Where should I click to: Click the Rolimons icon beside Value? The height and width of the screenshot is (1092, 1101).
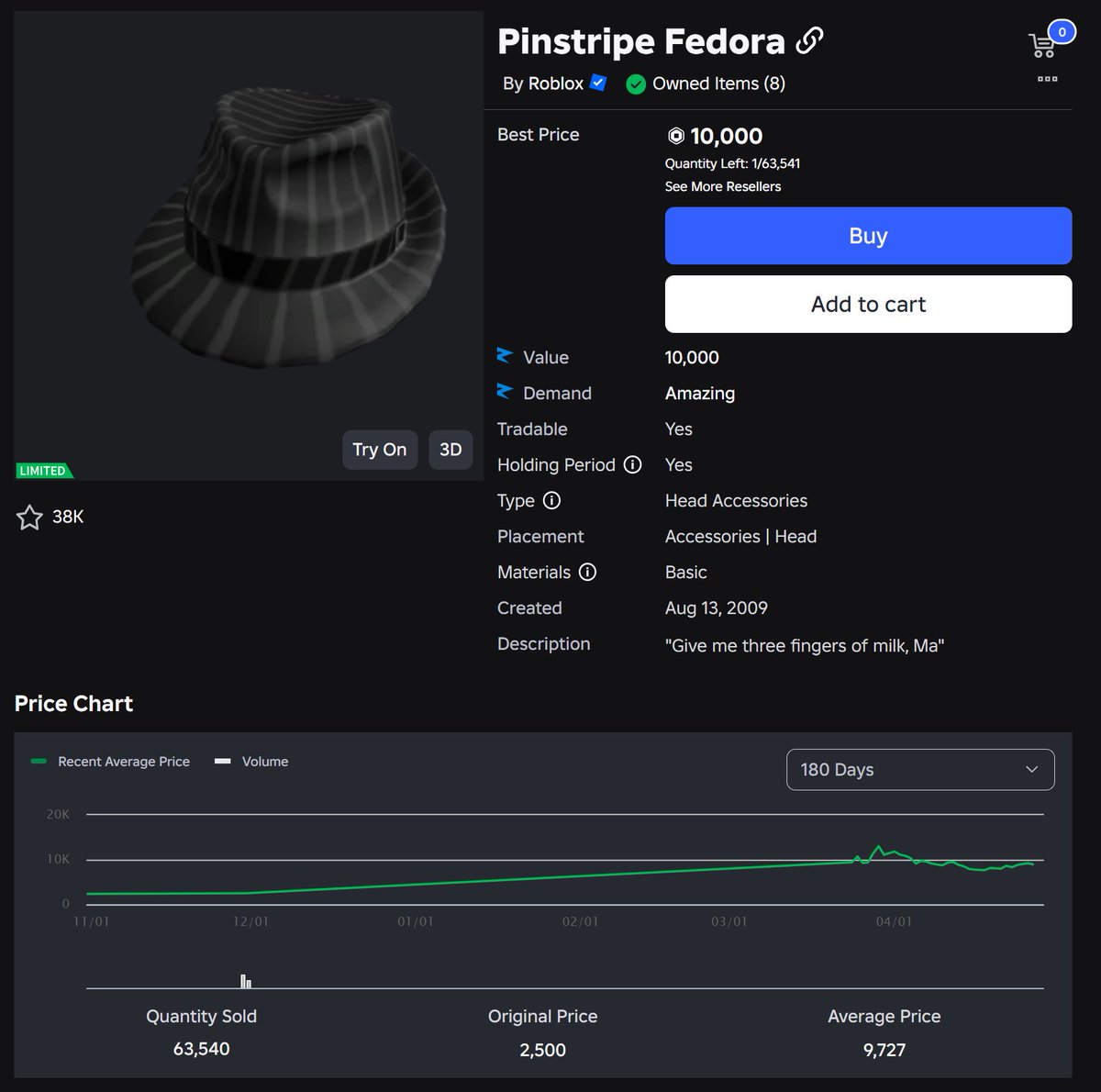505,355
